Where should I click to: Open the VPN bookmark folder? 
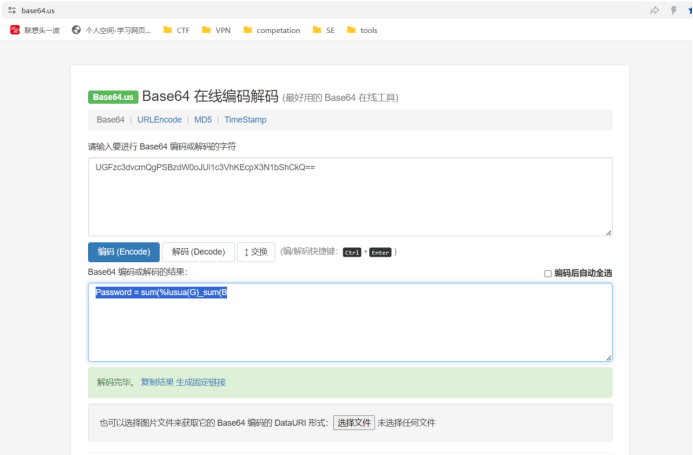coord(216,30)
